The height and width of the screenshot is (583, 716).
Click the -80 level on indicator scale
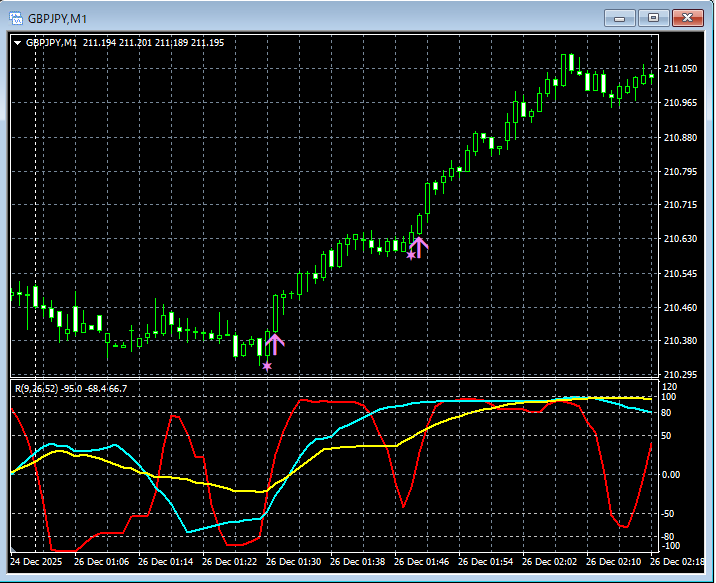(667, 537)
